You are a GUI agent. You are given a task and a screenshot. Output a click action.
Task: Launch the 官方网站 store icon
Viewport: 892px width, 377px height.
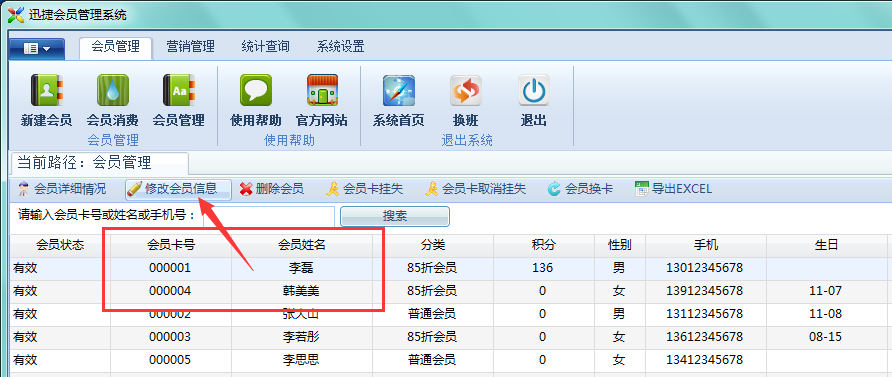322,101
